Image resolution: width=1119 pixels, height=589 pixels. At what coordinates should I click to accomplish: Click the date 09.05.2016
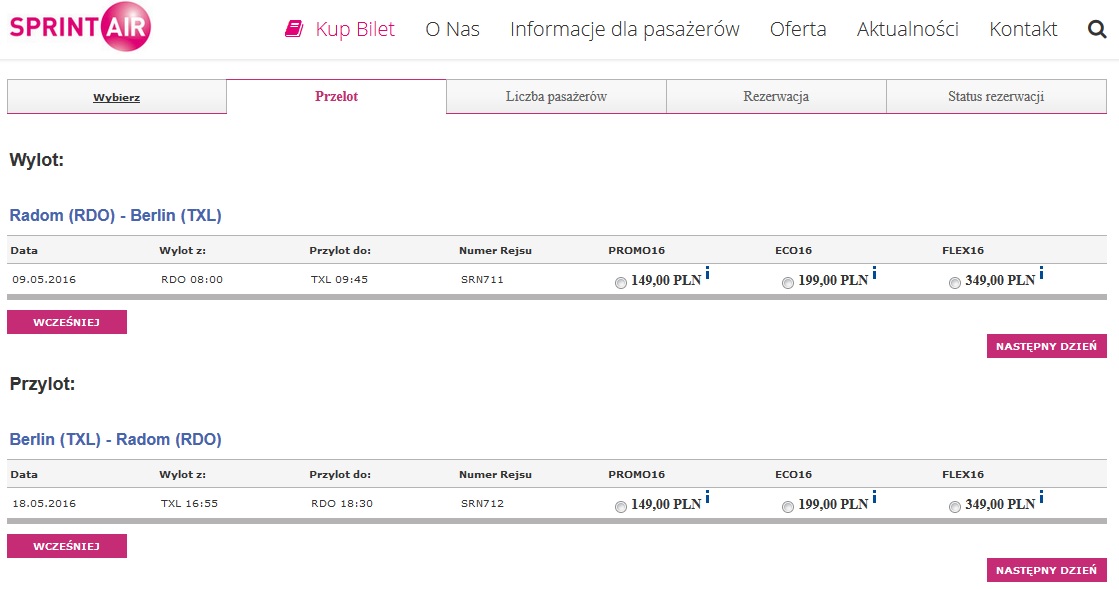(44, 279)
